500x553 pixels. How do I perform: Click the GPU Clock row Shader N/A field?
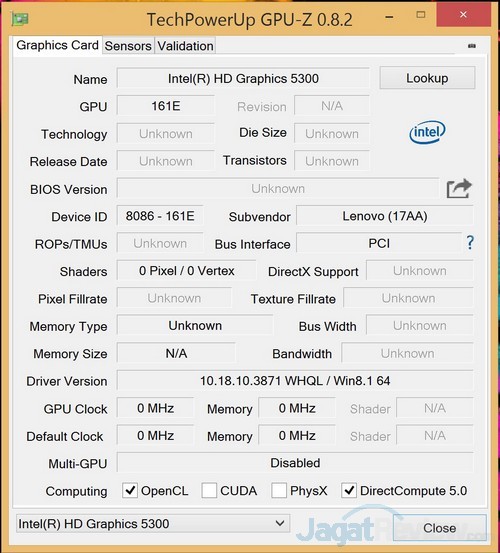pyautogui.click(x=435, y=408)
